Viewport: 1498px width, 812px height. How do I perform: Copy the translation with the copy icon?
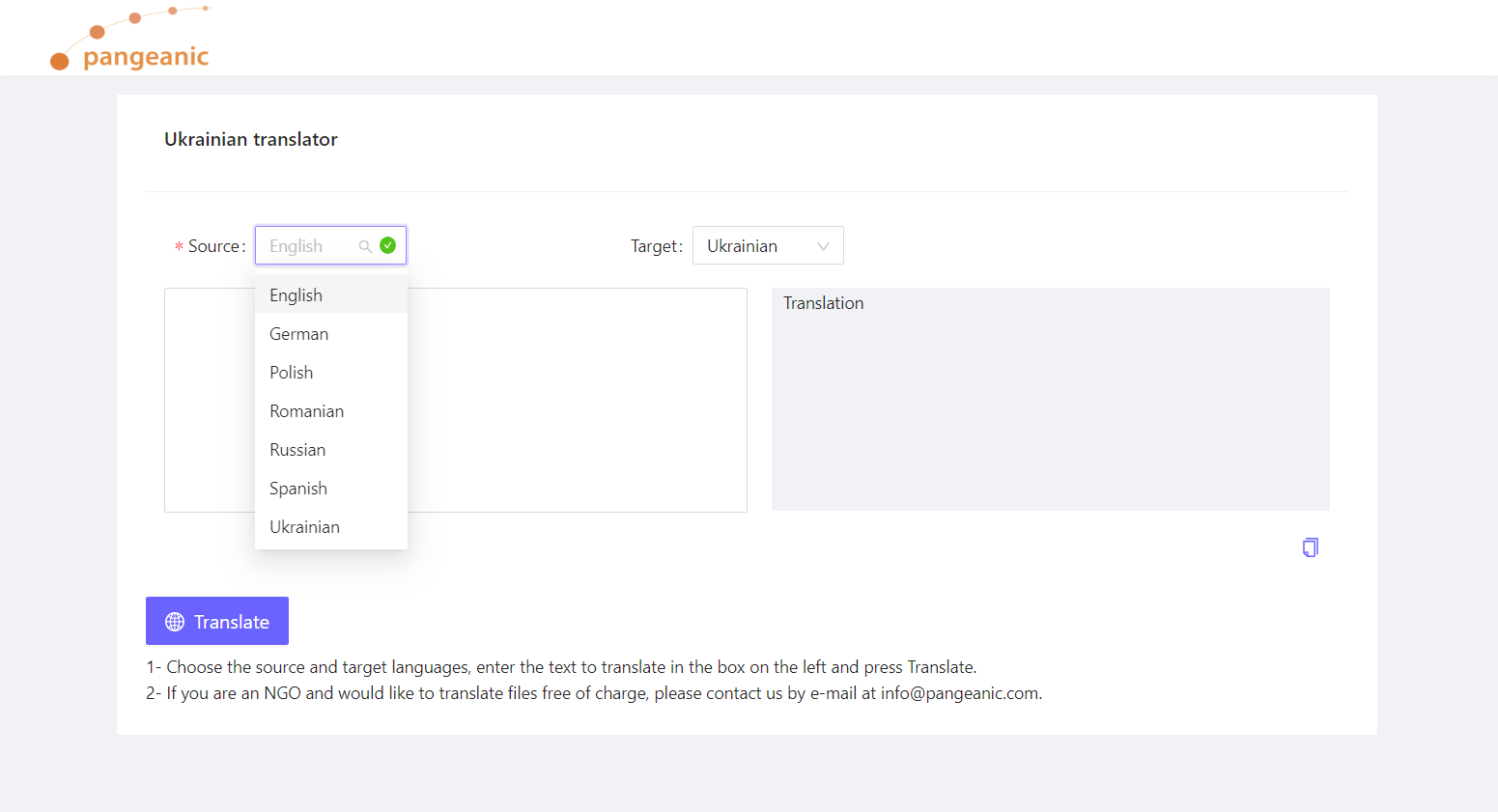point(1310,547)
